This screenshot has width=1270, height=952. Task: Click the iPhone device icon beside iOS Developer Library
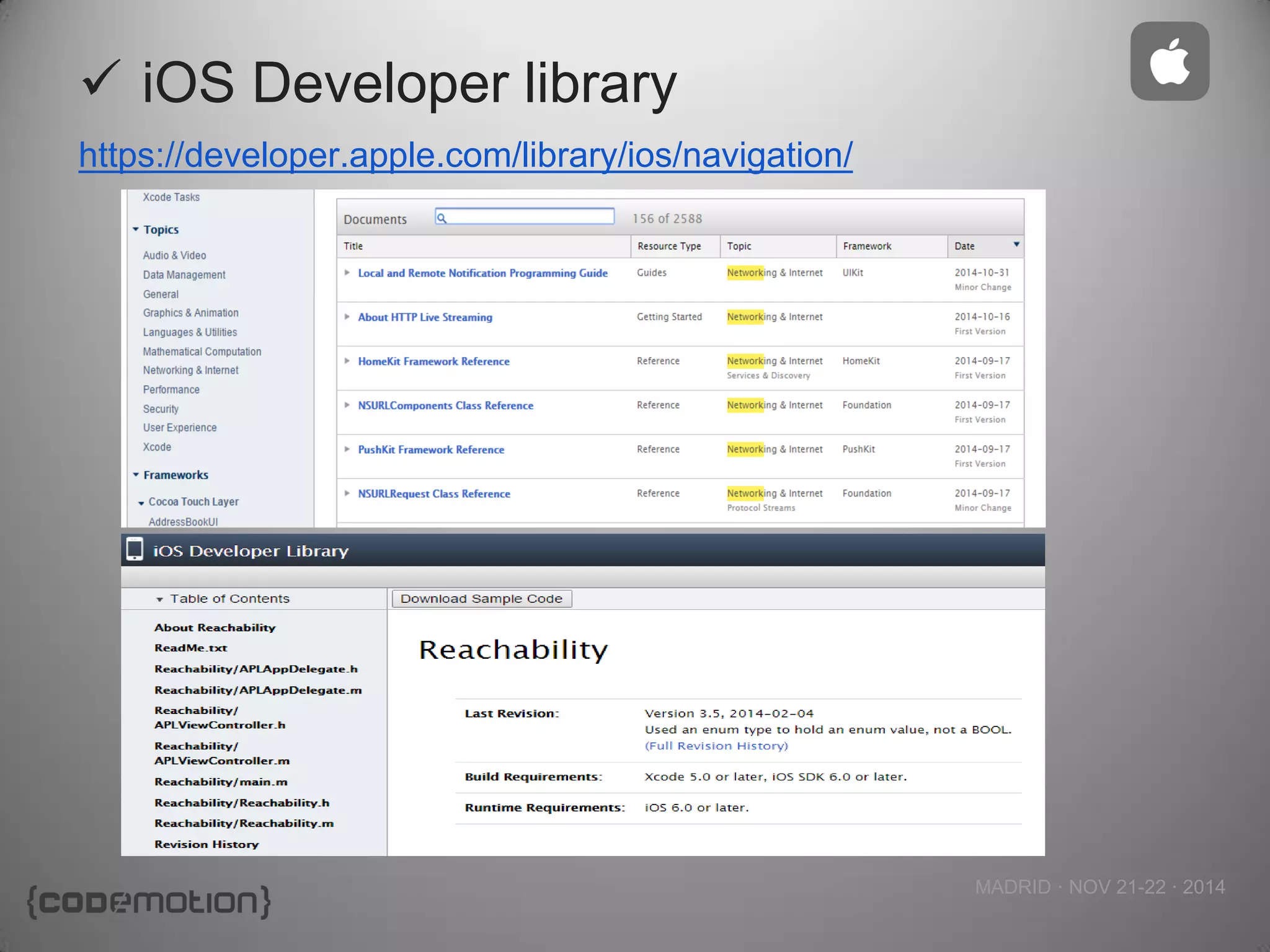135,550
